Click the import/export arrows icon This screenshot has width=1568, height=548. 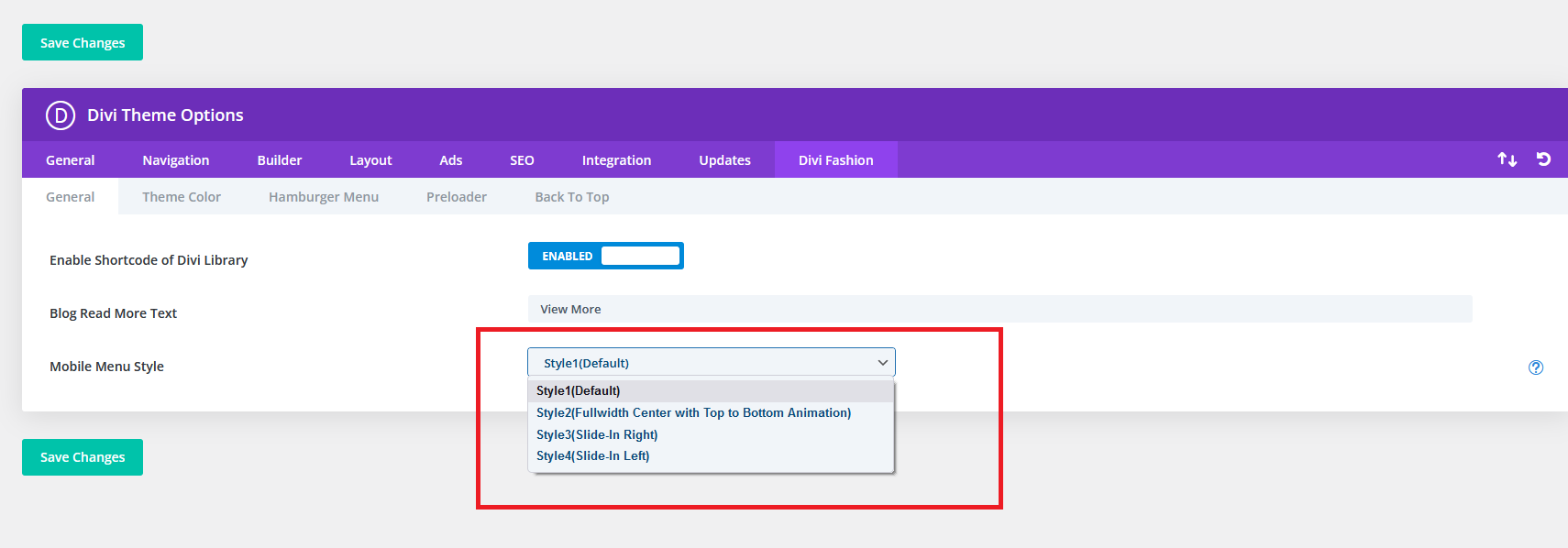[x=1507, y=159]
